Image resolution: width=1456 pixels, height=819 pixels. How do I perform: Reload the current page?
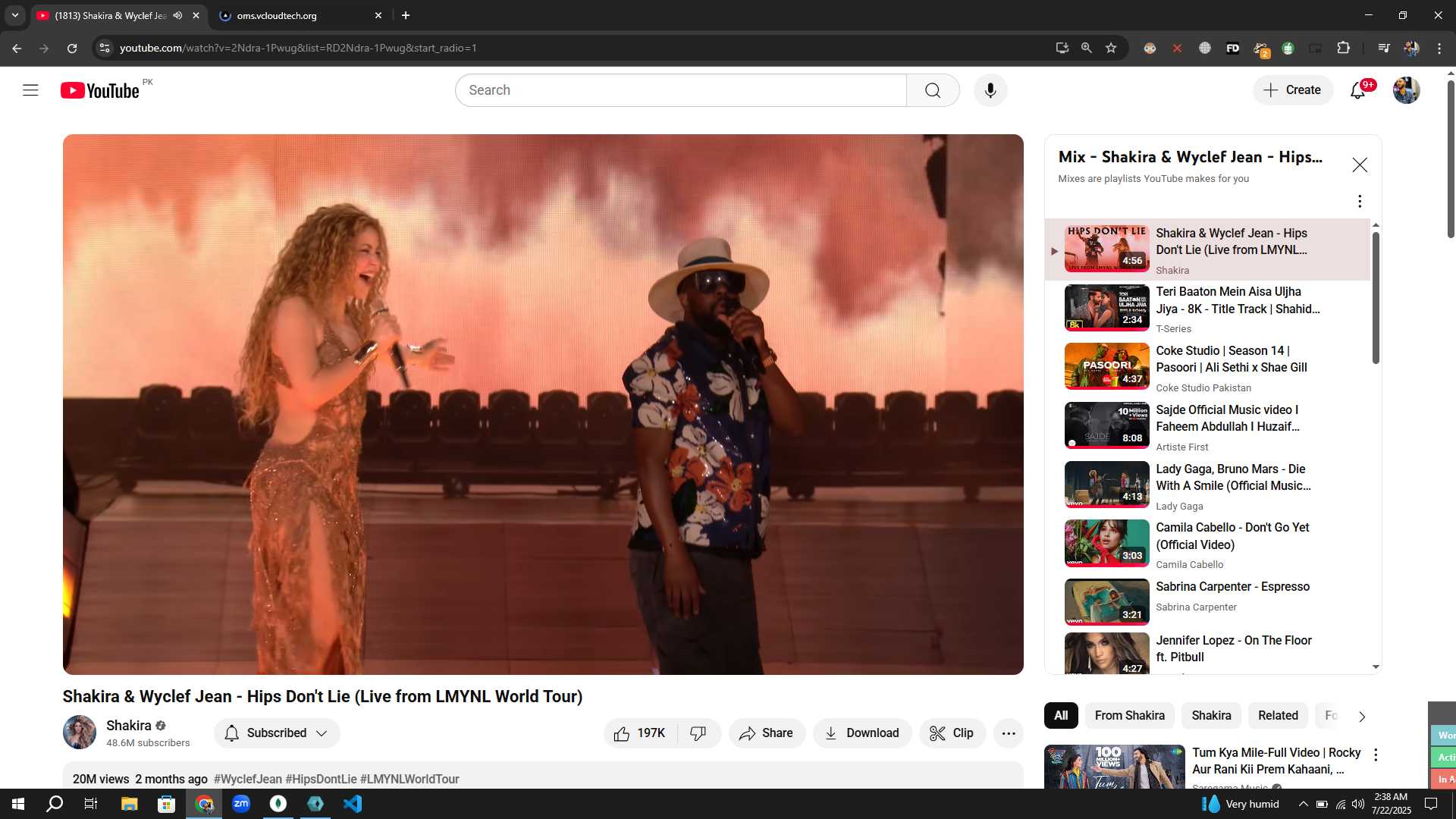point(72,48)
